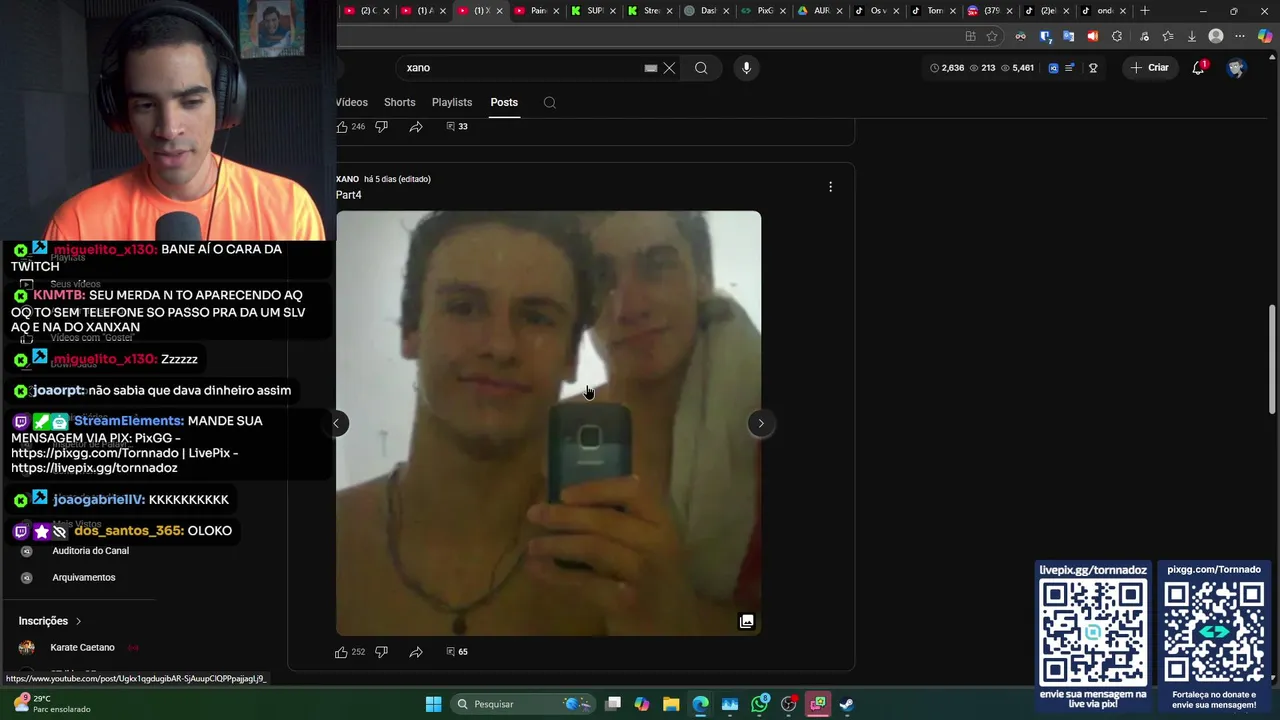Clear the "xano" search text with X
Screen dimensions: 1280x720
(x=669, y=68)
